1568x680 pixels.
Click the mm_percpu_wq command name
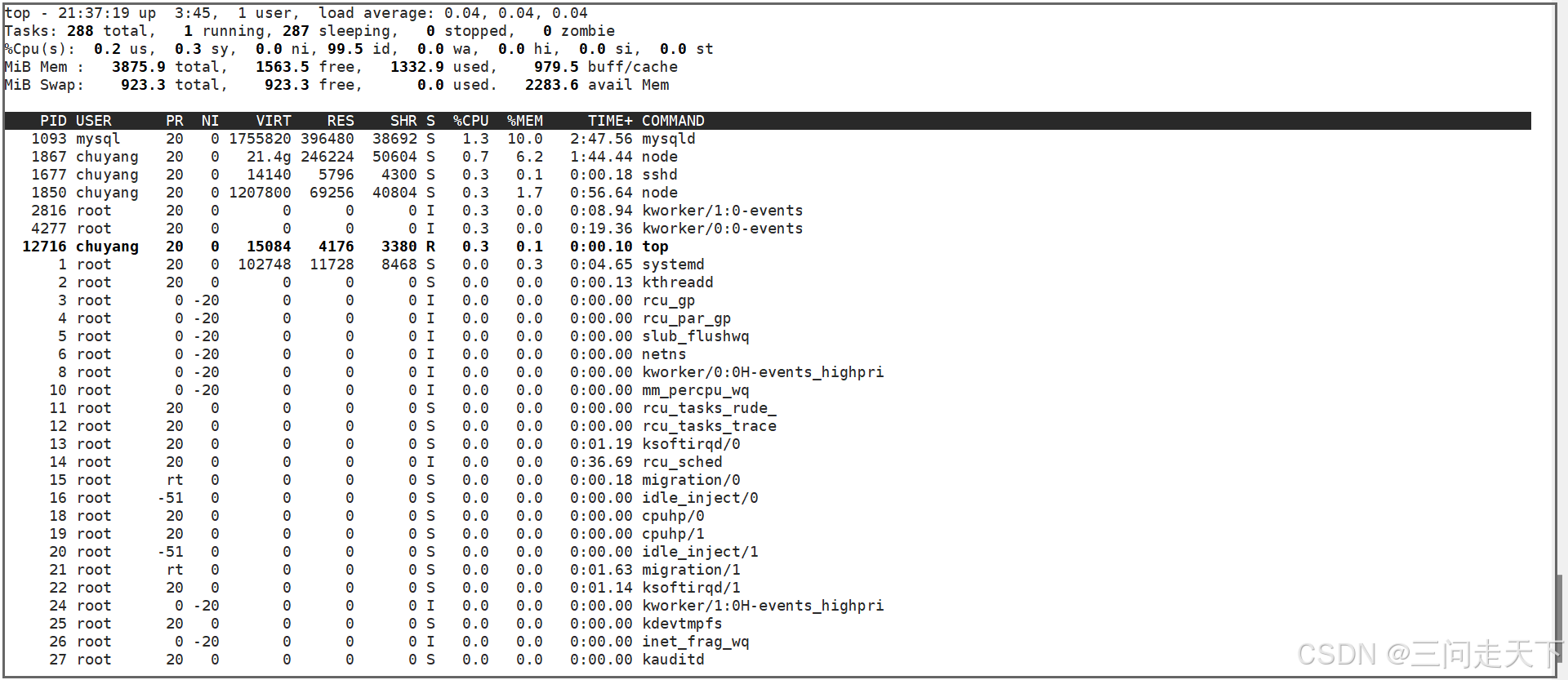coord(696,390)
